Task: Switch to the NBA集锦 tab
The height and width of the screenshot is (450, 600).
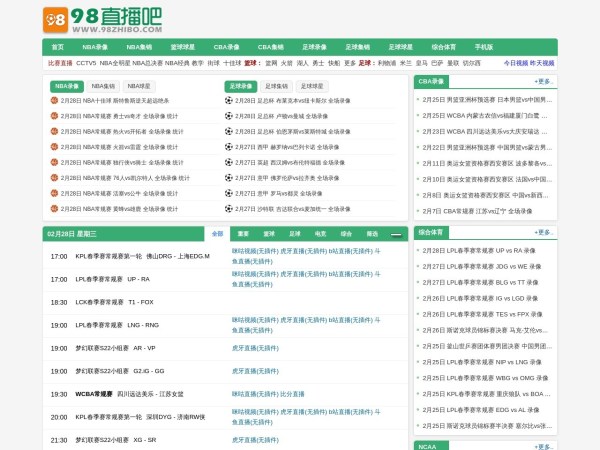Action: (x=103, y=87)
